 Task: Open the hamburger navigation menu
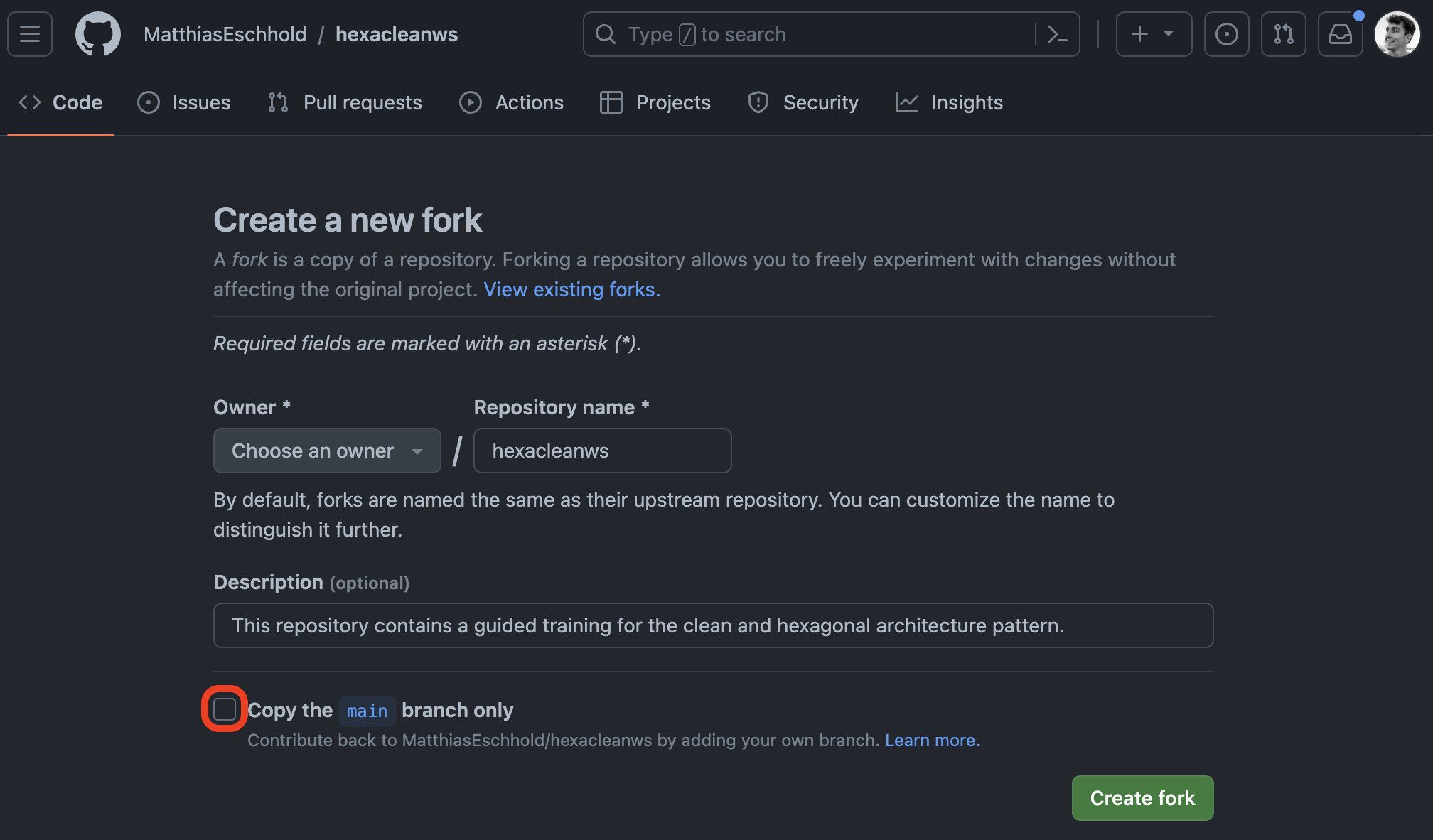pos(30,34)
